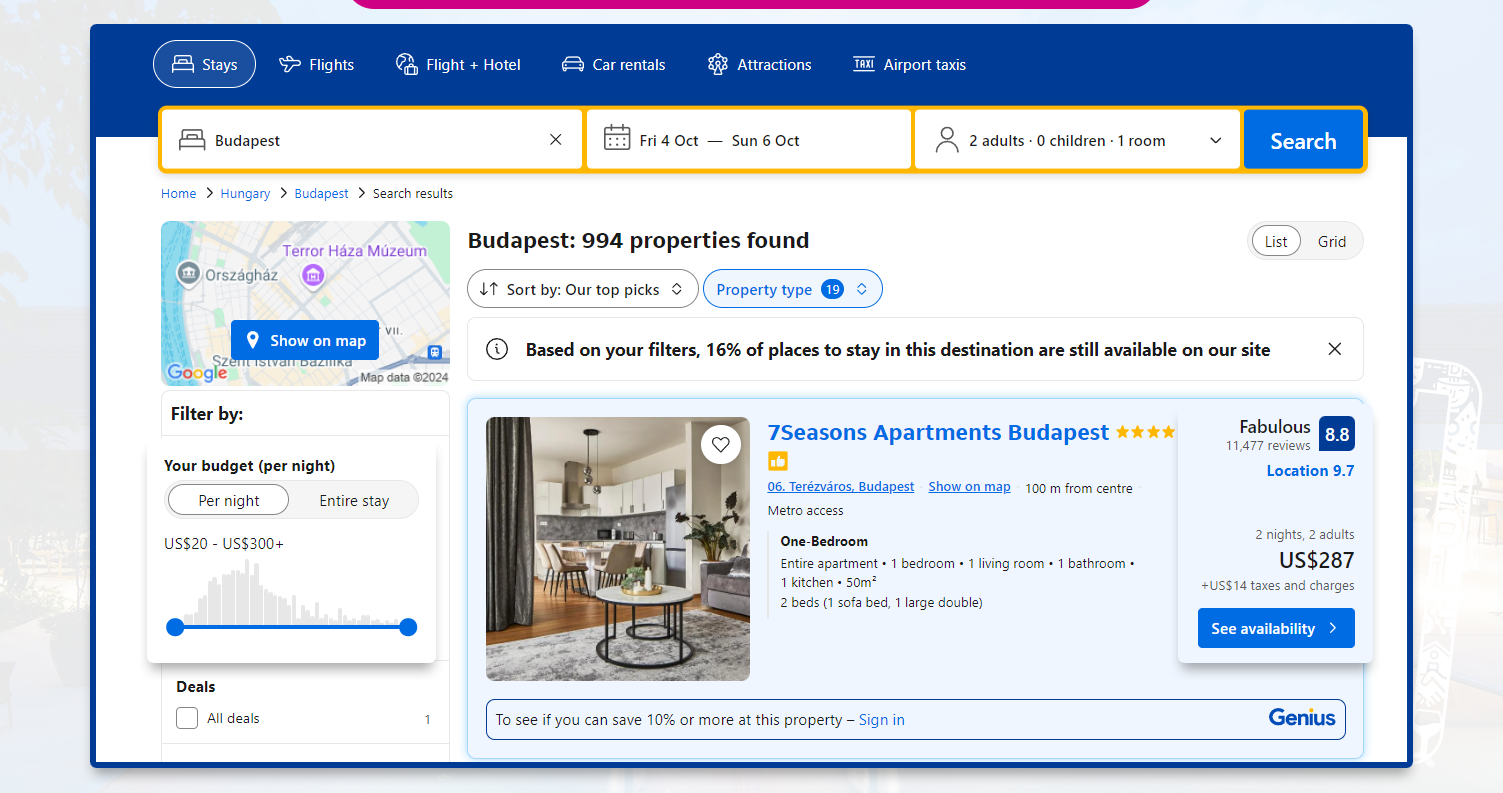The image size is (1503, 793).
Task: Select the Stays bed icon
Action: pos(182,63)
